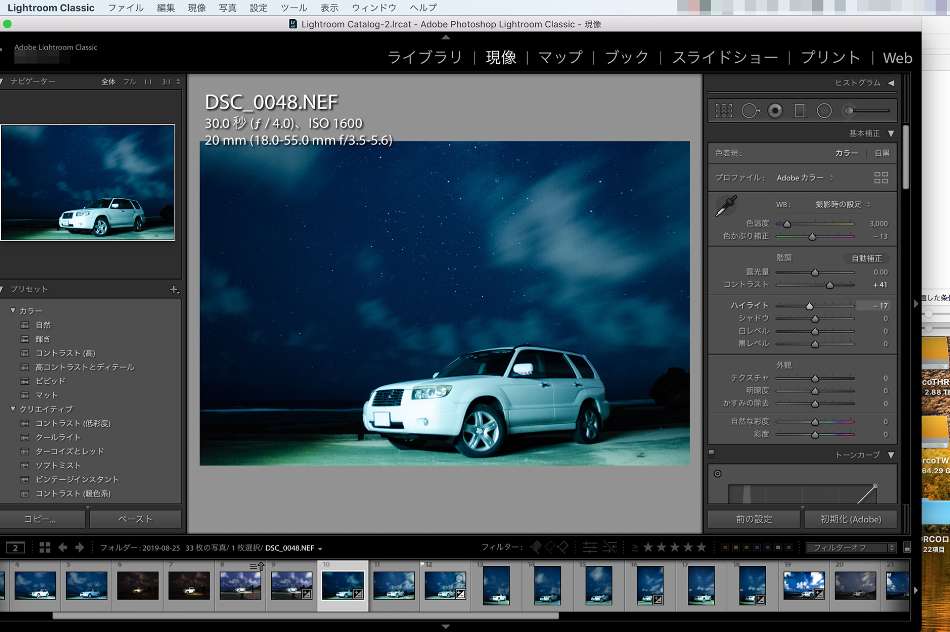This screenshot has width=950, height=632.
Task: Expand the ヒストグラム panel
Action: (890, 83)
